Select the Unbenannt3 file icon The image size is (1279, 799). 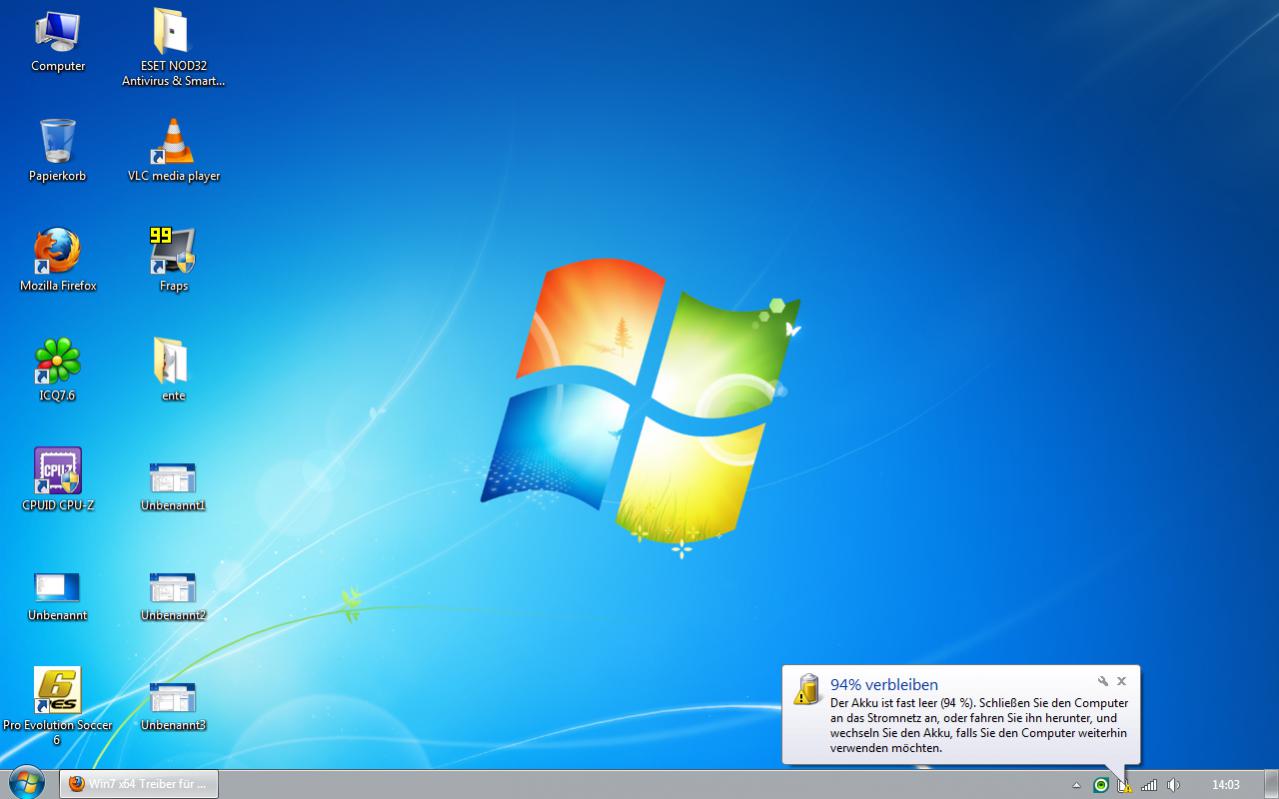[173, 706]
